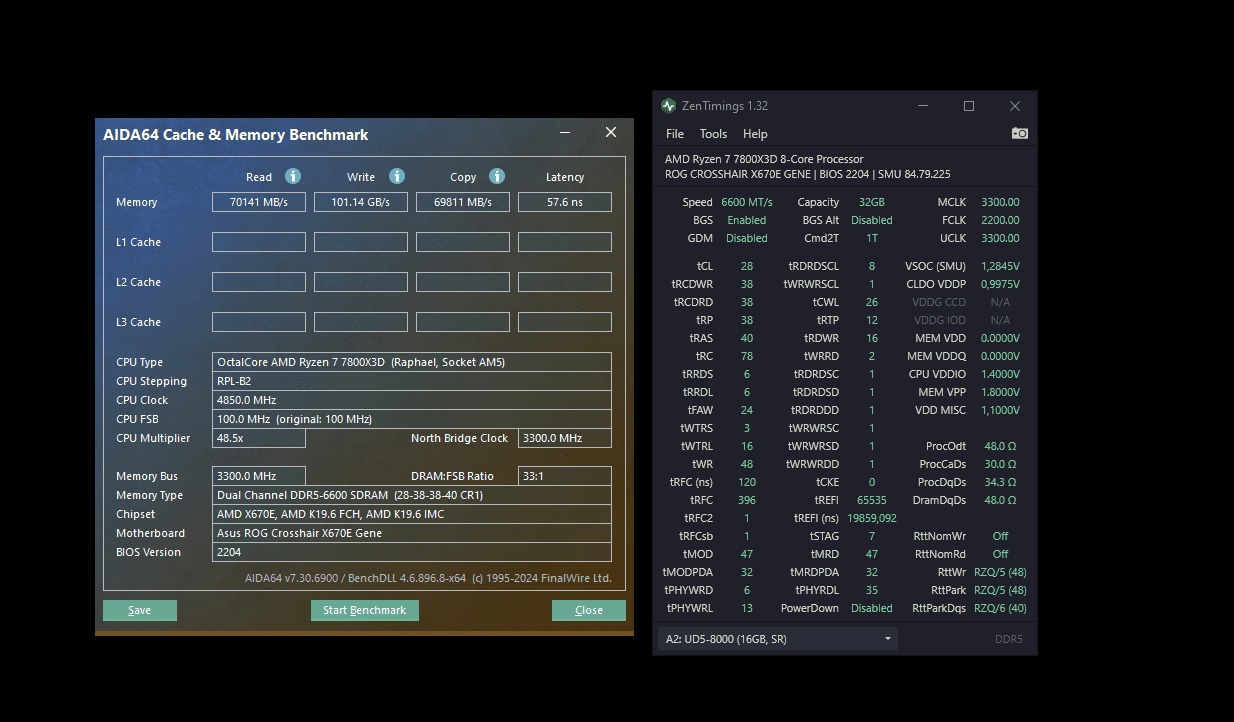Viewport: 1234px width, 722px height.
Task: Click the Memory Bus value 3300.0 MHz
Action: (x=259, y=476)
